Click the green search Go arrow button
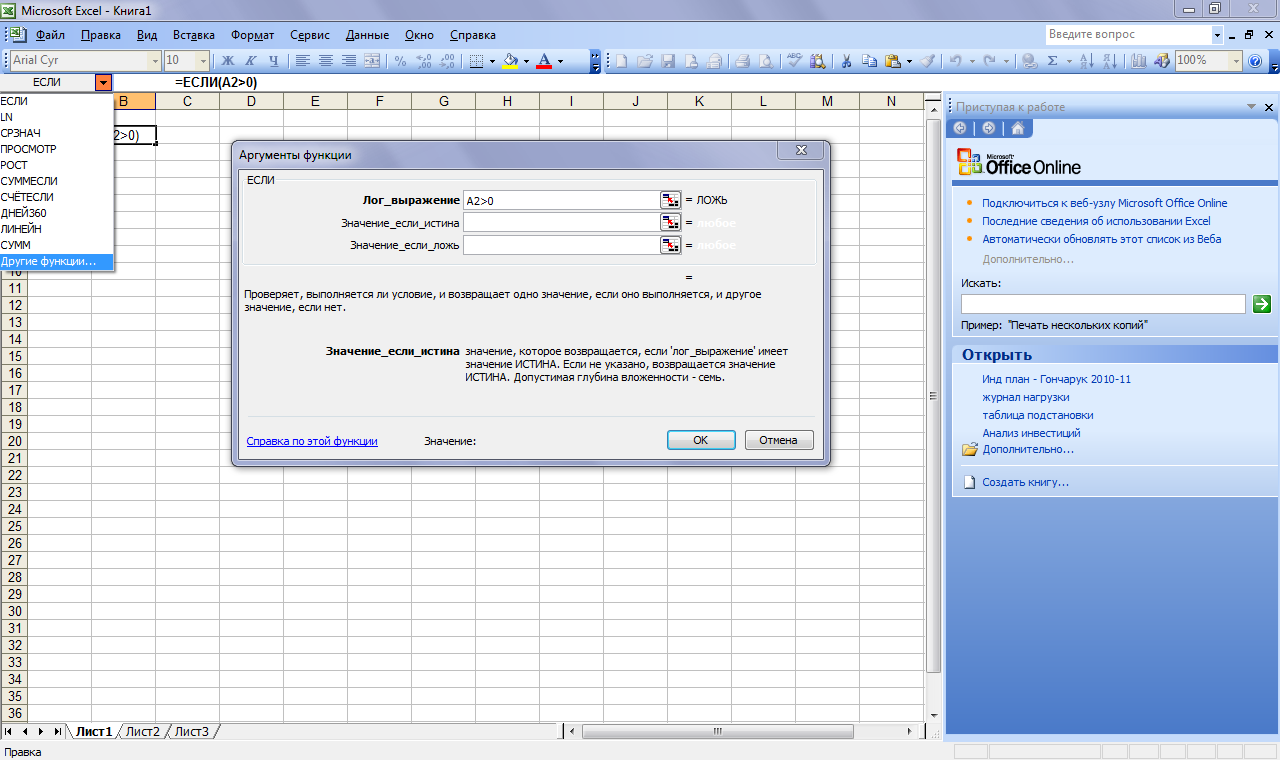The height and width of the screenshot is (760, 1280). tap(1261, 304)
